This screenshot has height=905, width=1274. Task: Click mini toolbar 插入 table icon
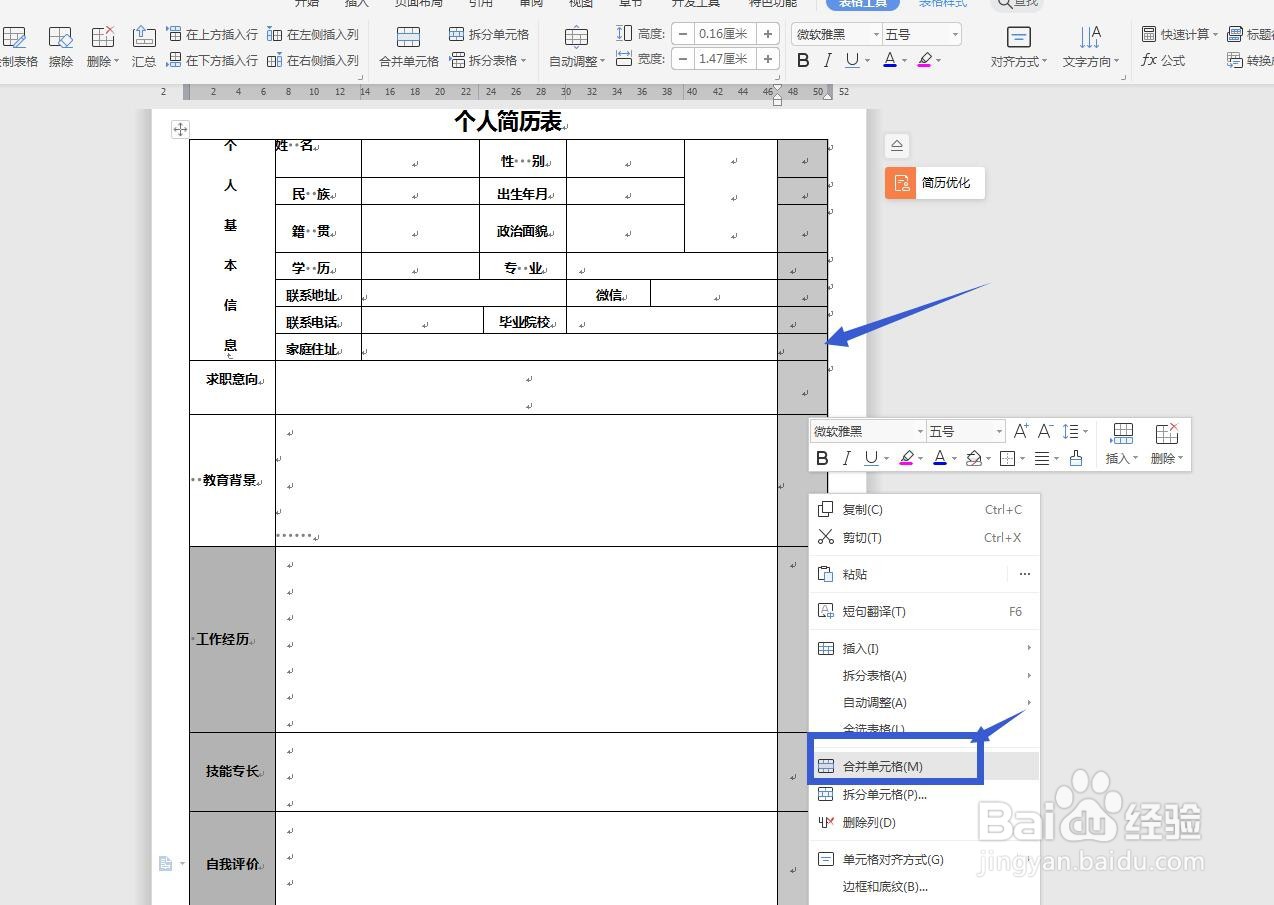click(1122, 433)
